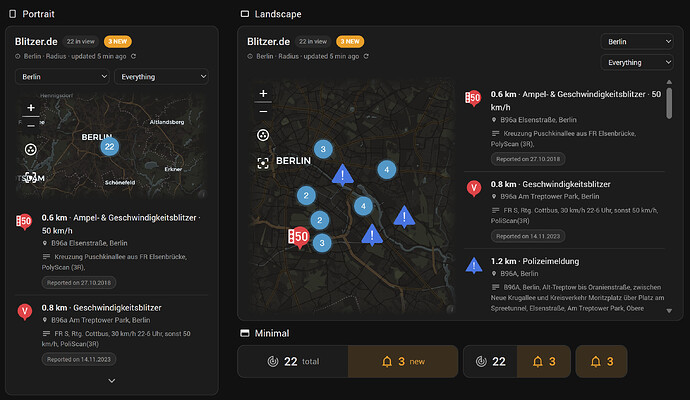The width and height of the screenshot is (690, 400).
Task: Open cluster marker 22 on Portrait map
Action: (110, 147)
